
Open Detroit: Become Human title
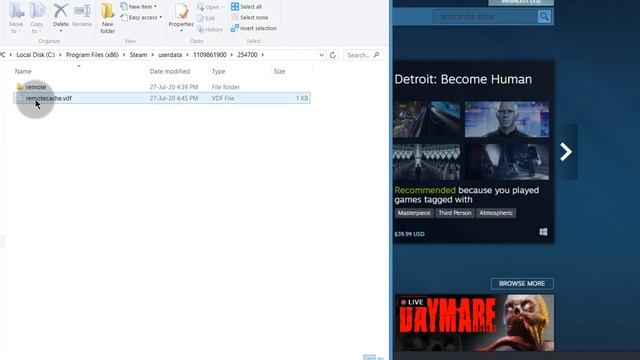tap(463, 79)
